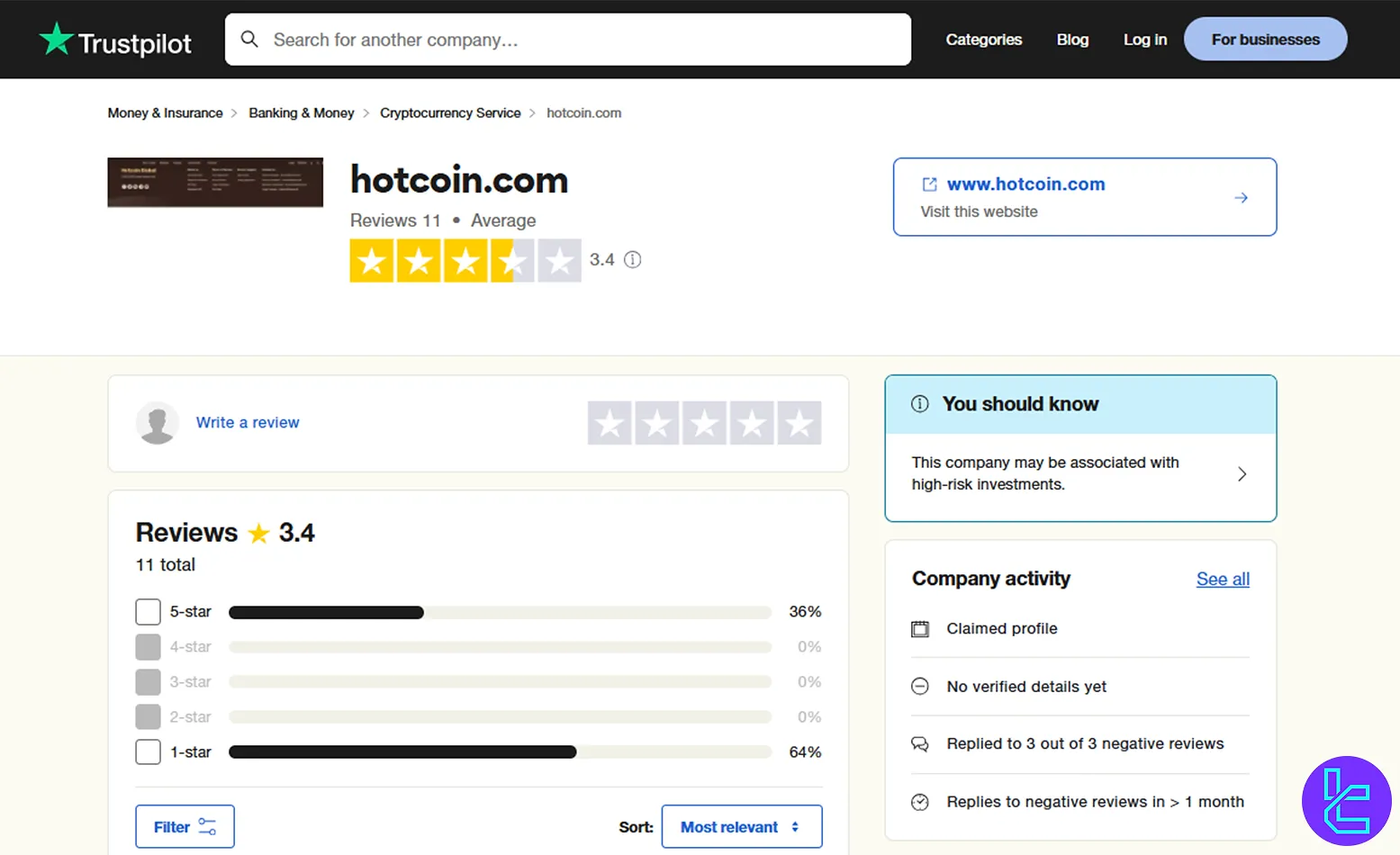Click the first yellow rating star in the header
This screenshot has width=1400, height=855.
[372, 261]
